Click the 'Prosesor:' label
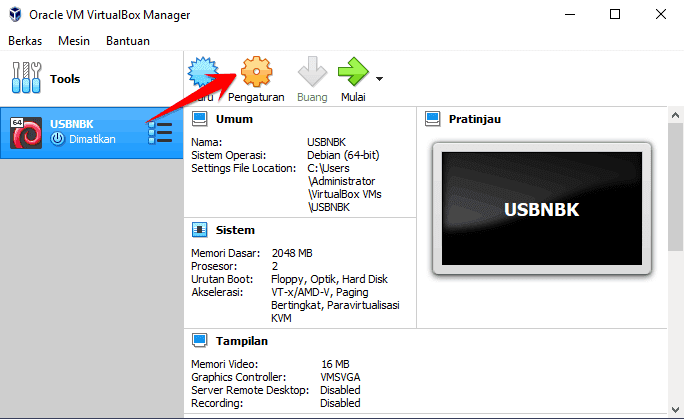The image size is (684, 419). pos(214,266)
